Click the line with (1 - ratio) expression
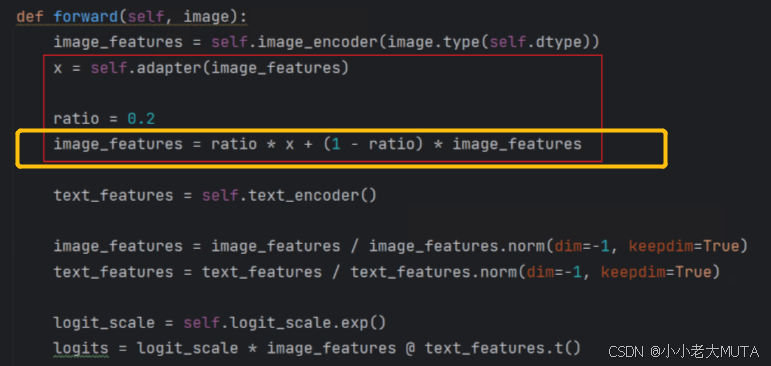Image resolution: width=771 pixels, height=366 pixels. 318,144
